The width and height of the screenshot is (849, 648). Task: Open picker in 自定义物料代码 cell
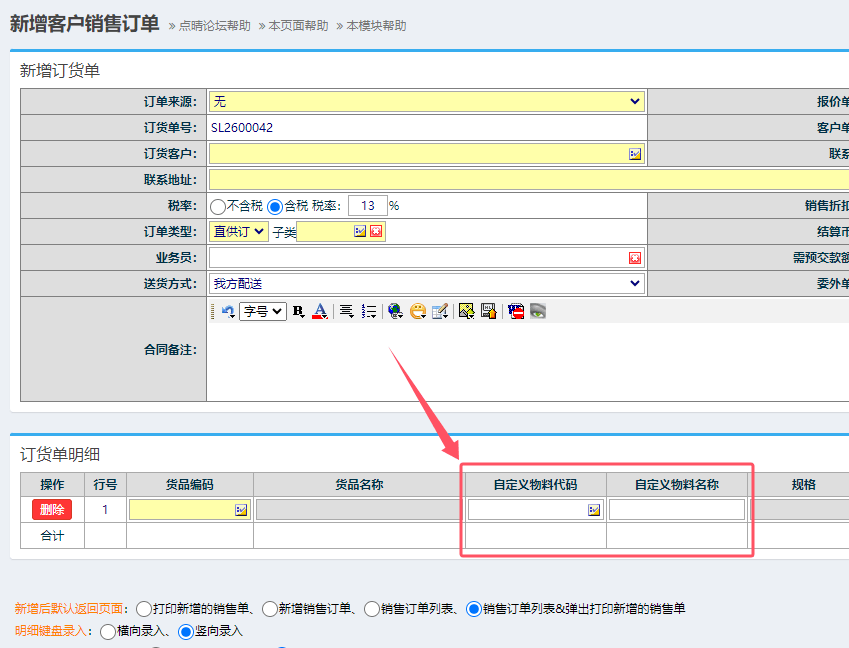[x=594, y=509]
